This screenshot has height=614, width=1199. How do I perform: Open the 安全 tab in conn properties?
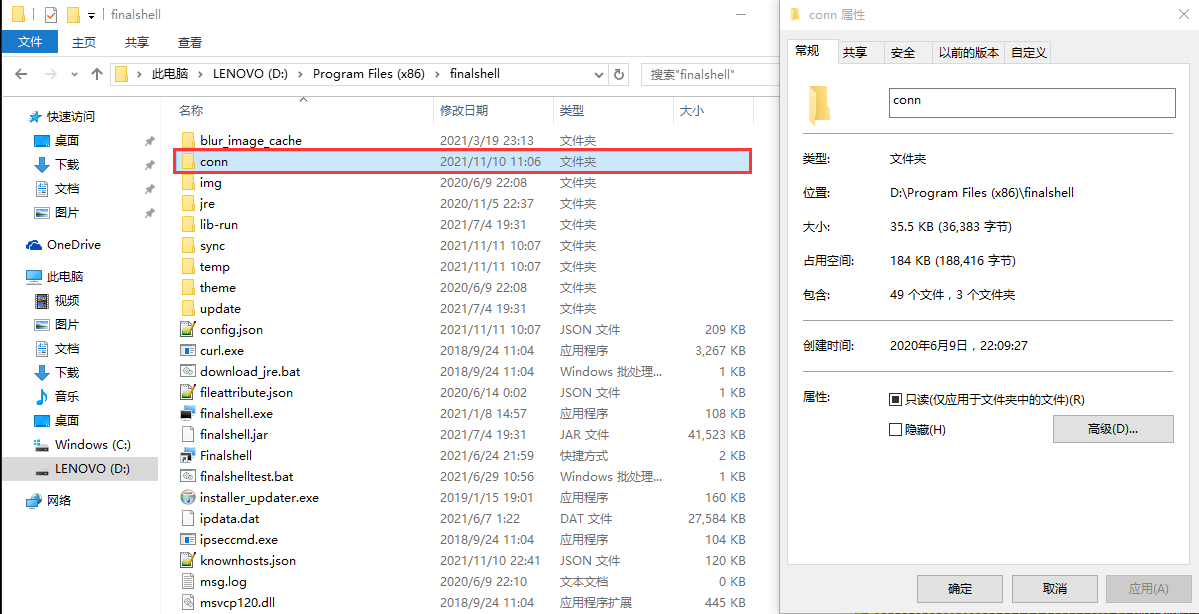905,52
